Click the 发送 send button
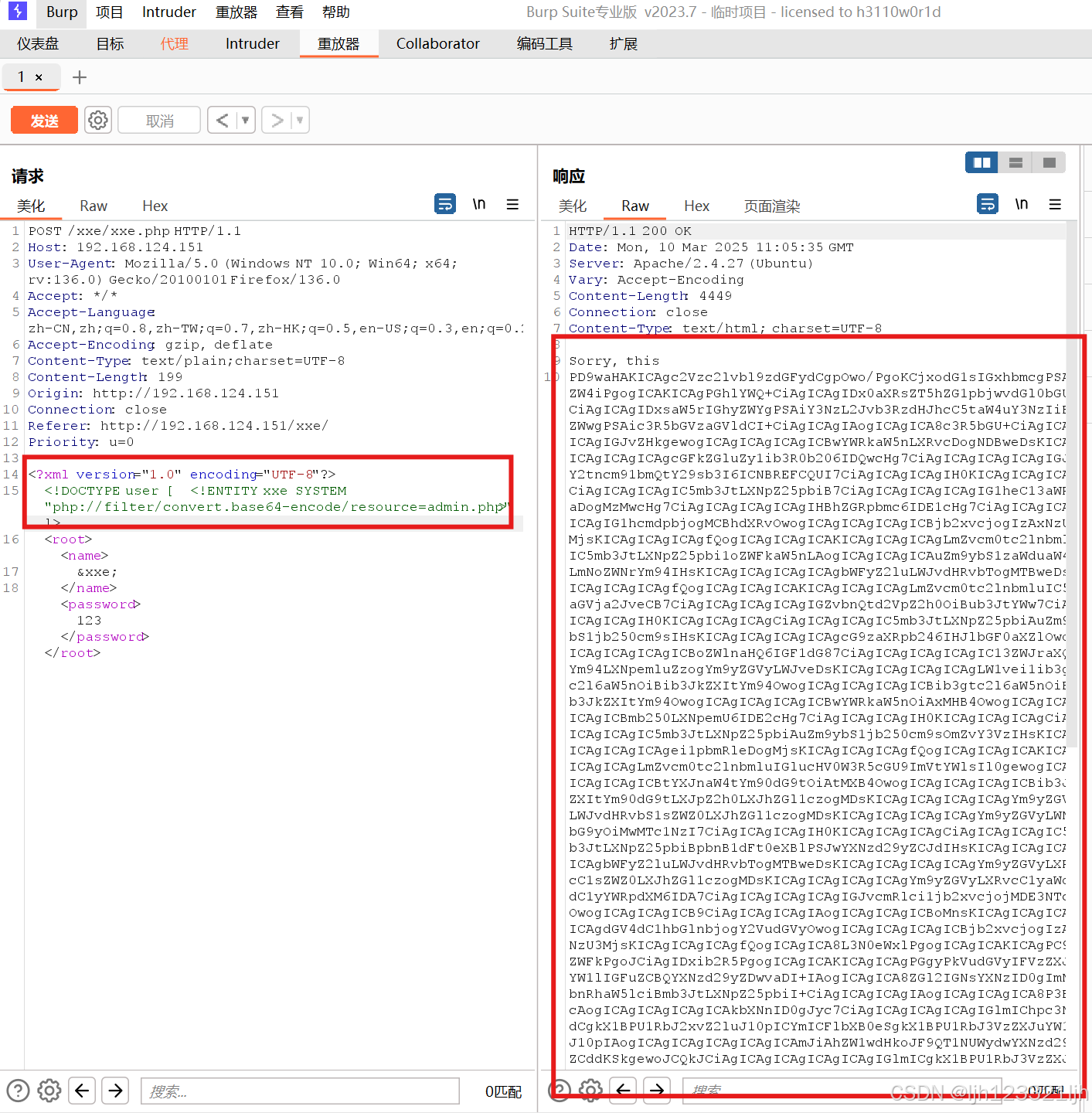 (x=44, y=121)
